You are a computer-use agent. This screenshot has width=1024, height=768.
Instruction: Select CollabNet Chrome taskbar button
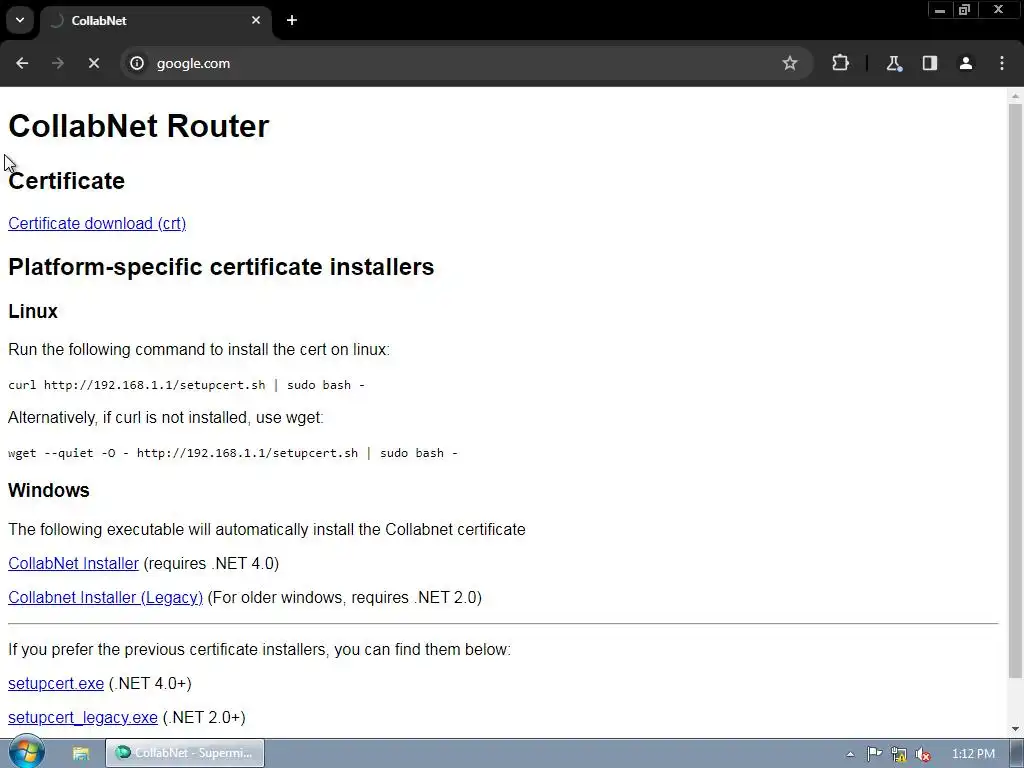pyautogui.click(x=185, y=753)
